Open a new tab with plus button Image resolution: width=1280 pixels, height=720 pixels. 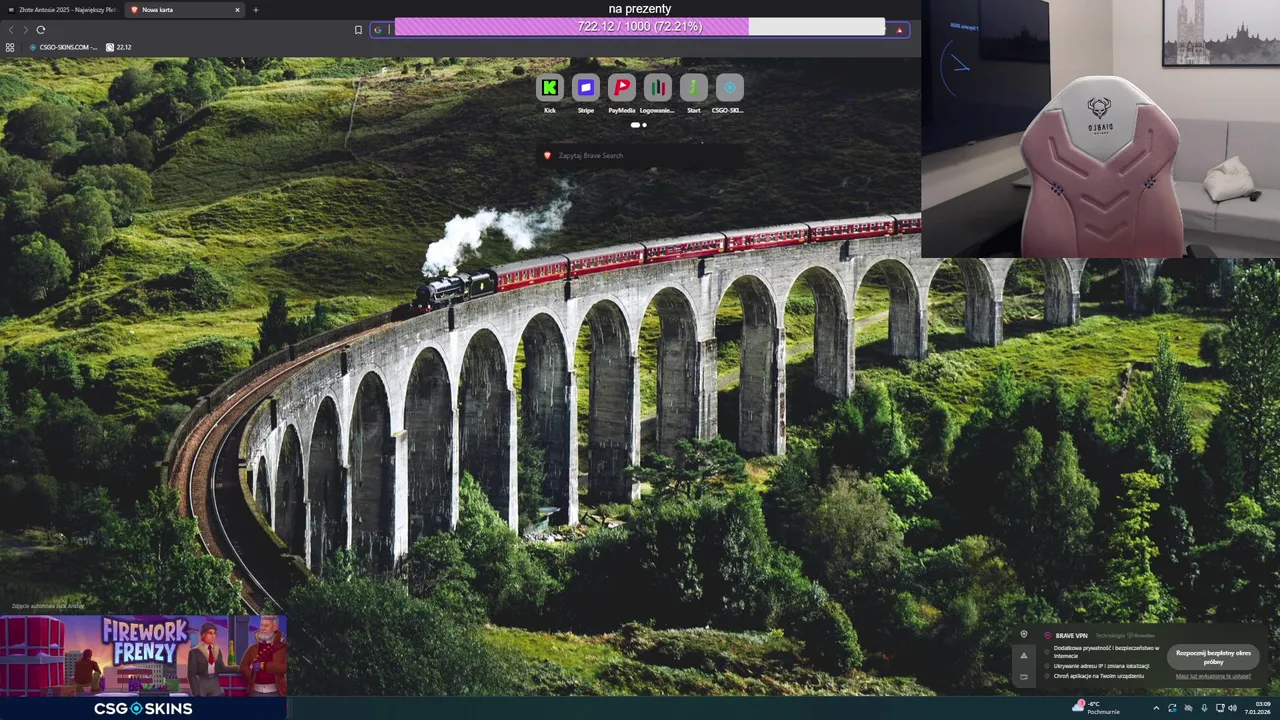(255, 10)
